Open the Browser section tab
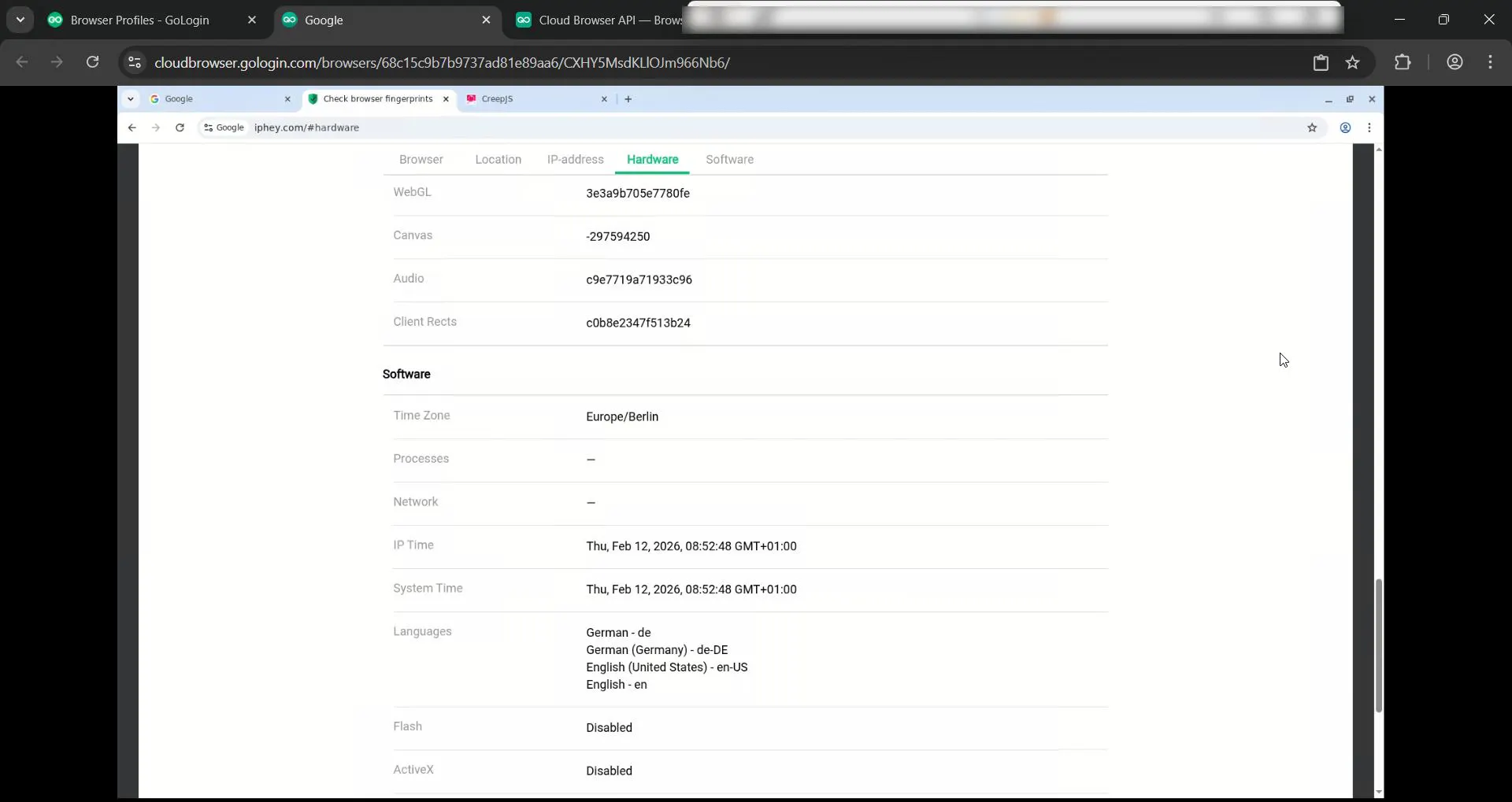This screenshot has width=1512, height=802. pyautogui.click(x=421, y=159)
